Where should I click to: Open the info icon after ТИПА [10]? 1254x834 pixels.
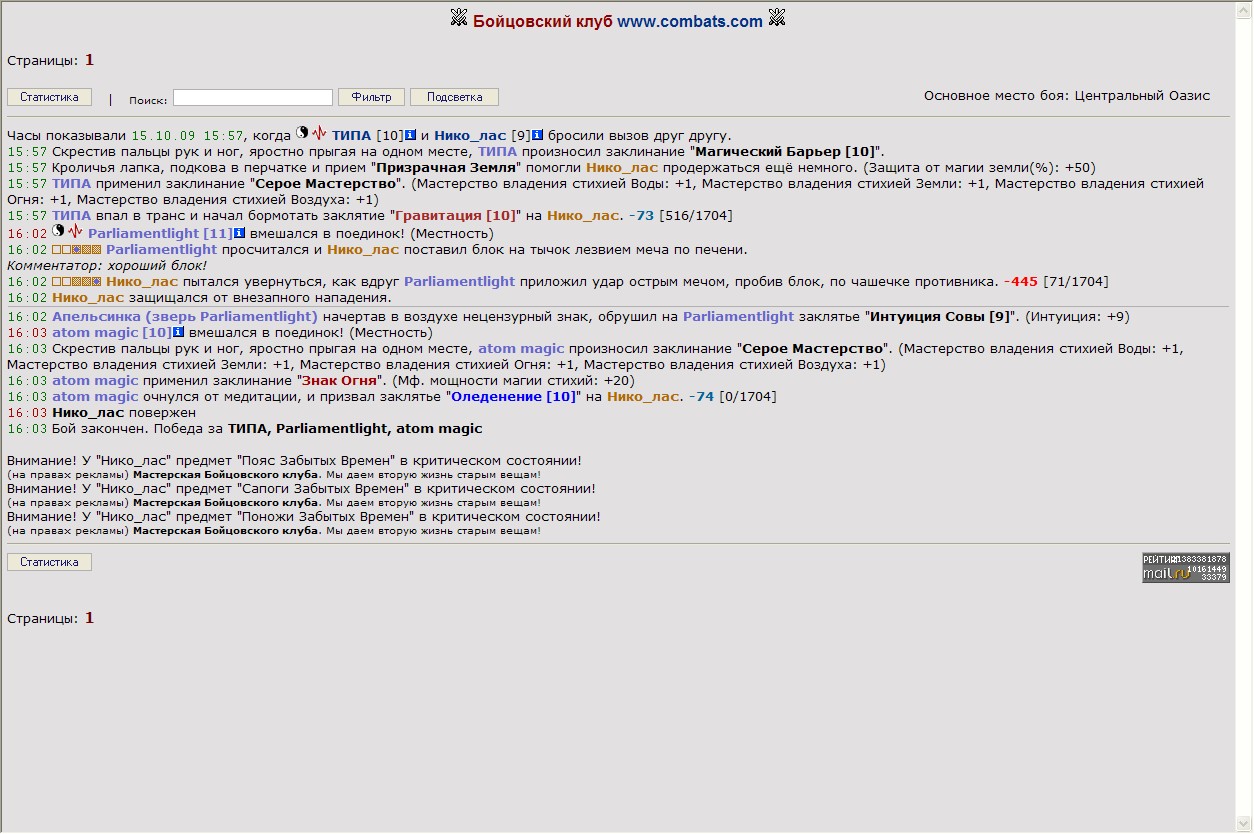[411, 135]
